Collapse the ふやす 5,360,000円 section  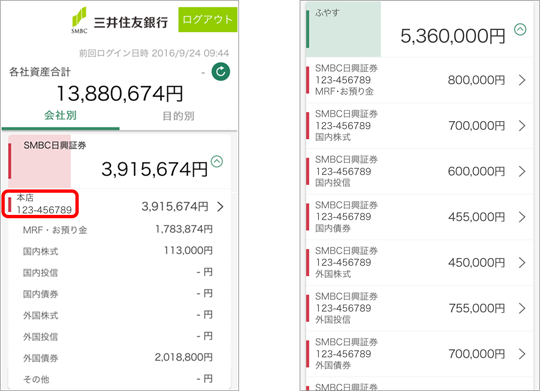[x=520, y=29]
